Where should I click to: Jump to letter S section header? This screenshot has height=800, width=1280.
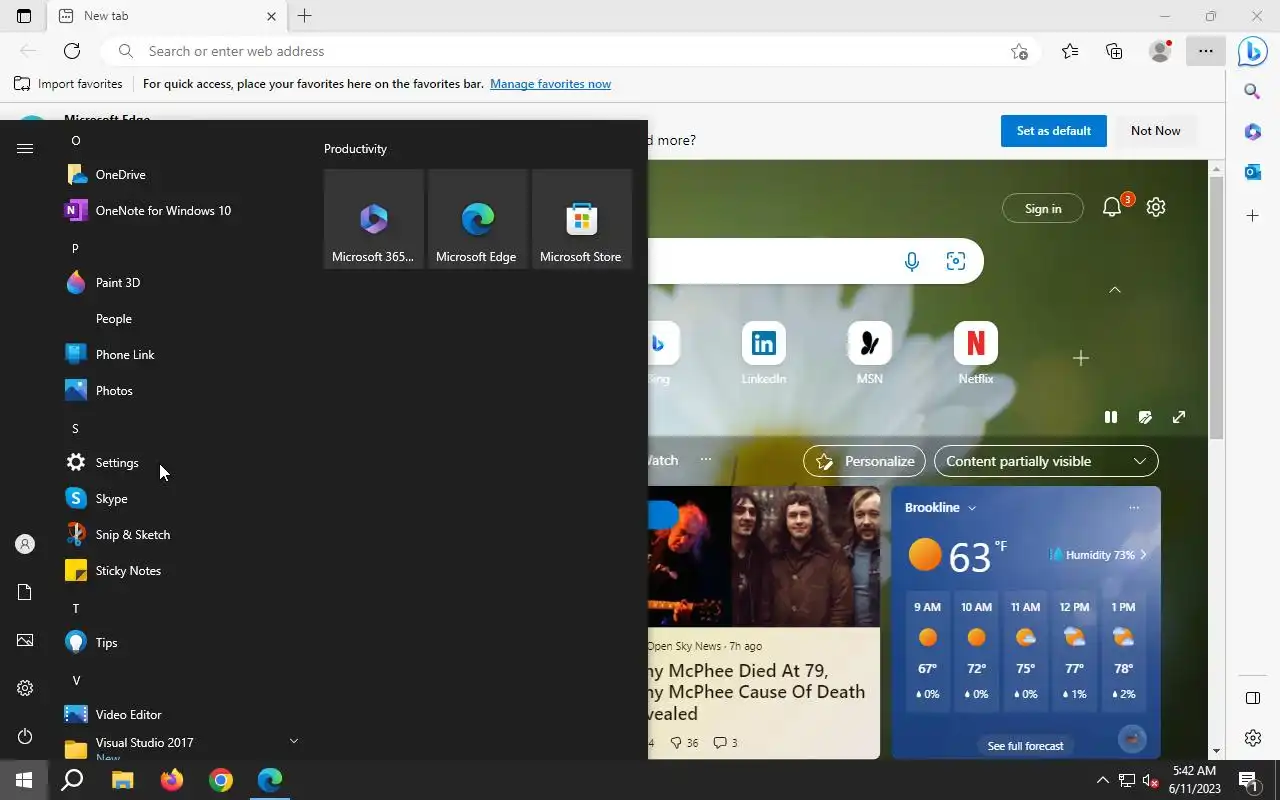point(75,428)
